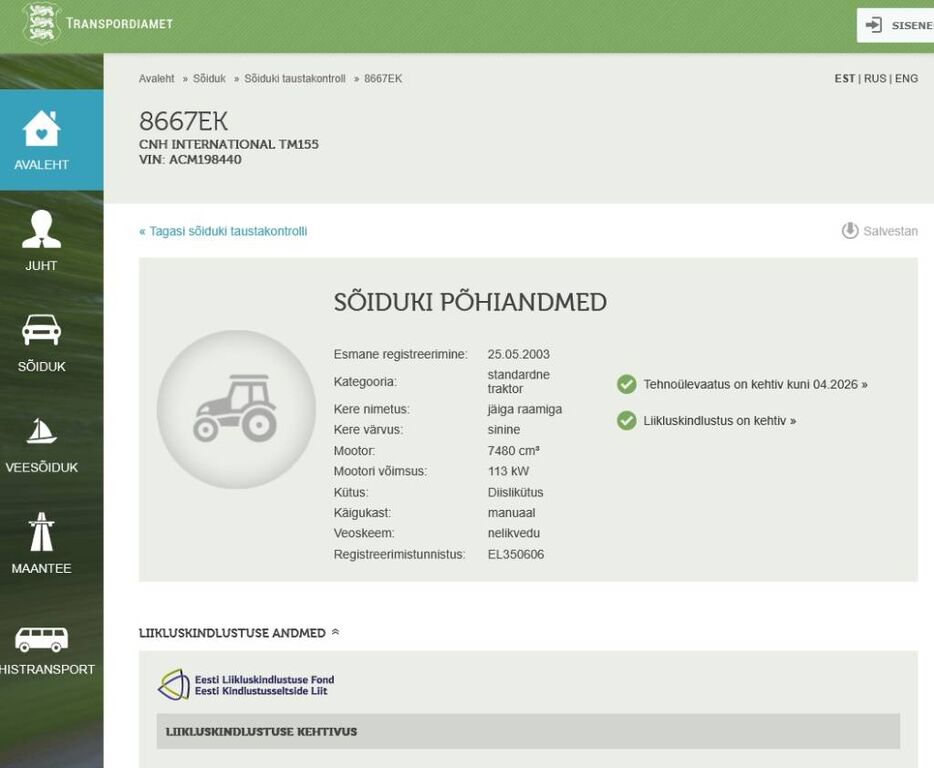Screen dimensions: 934x768
Task: Click the engine value 7480 cm³
Action: point(513,450)
